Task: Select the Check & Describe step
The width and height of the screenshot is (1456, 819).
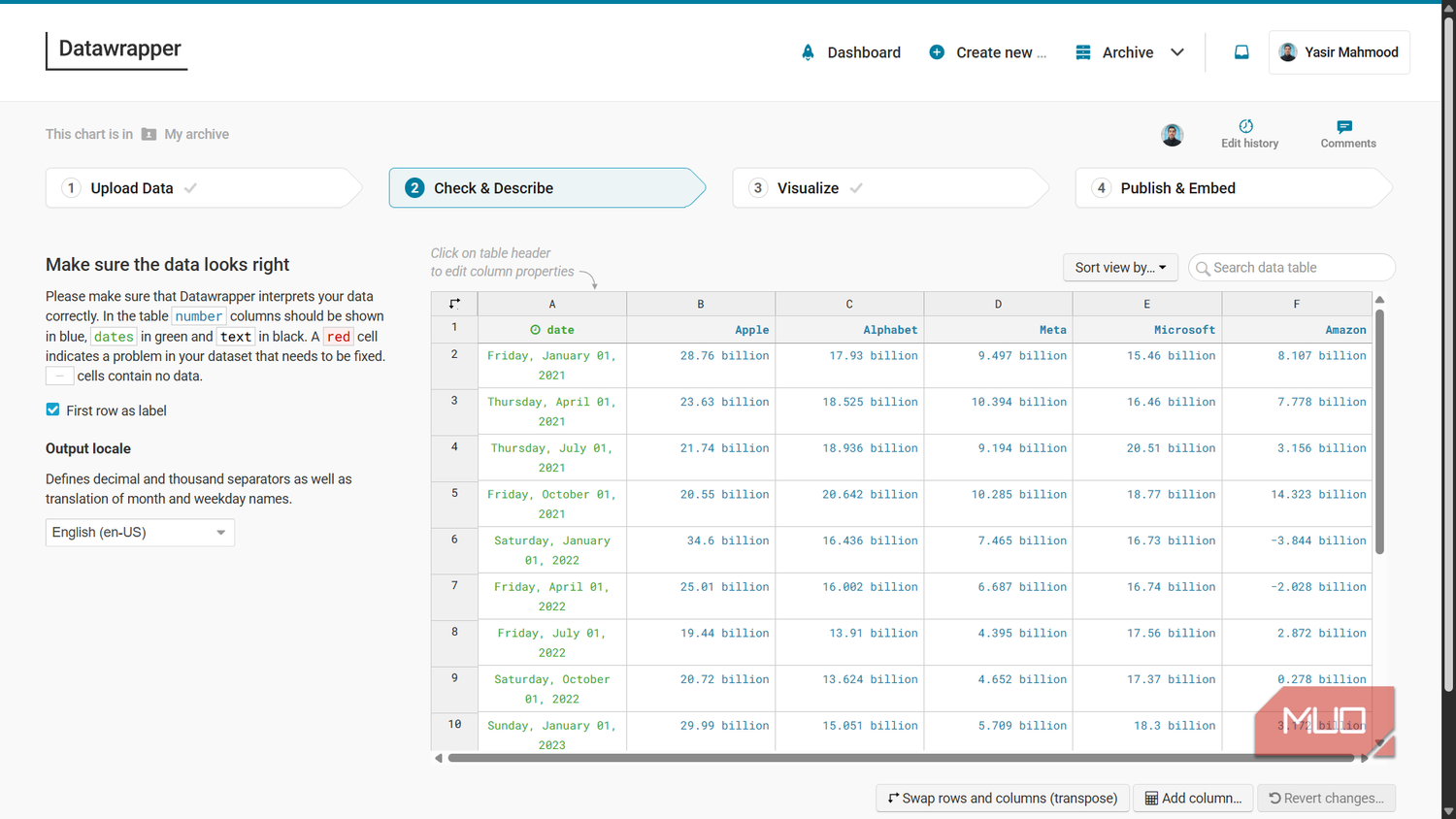Action: (547, 188)
